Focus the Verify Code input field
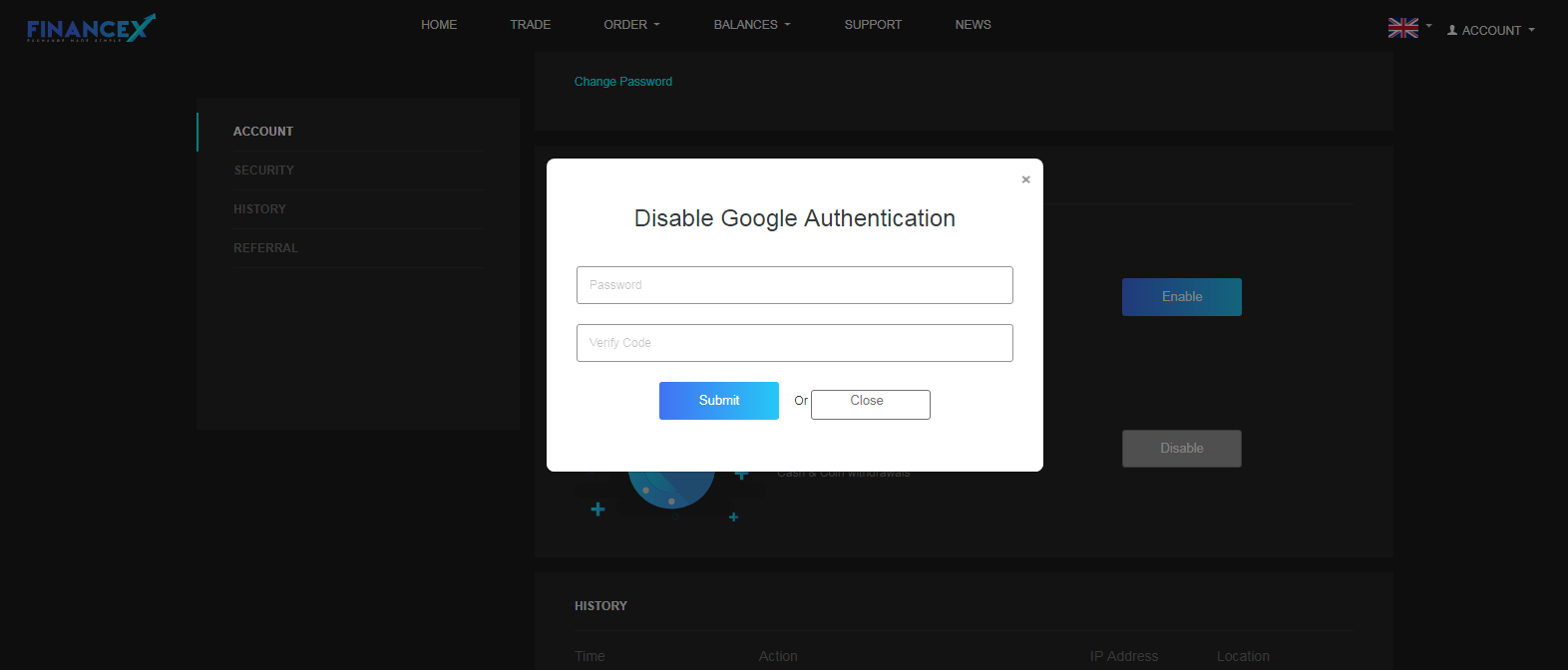1568x670 pixels. point(795,343)
